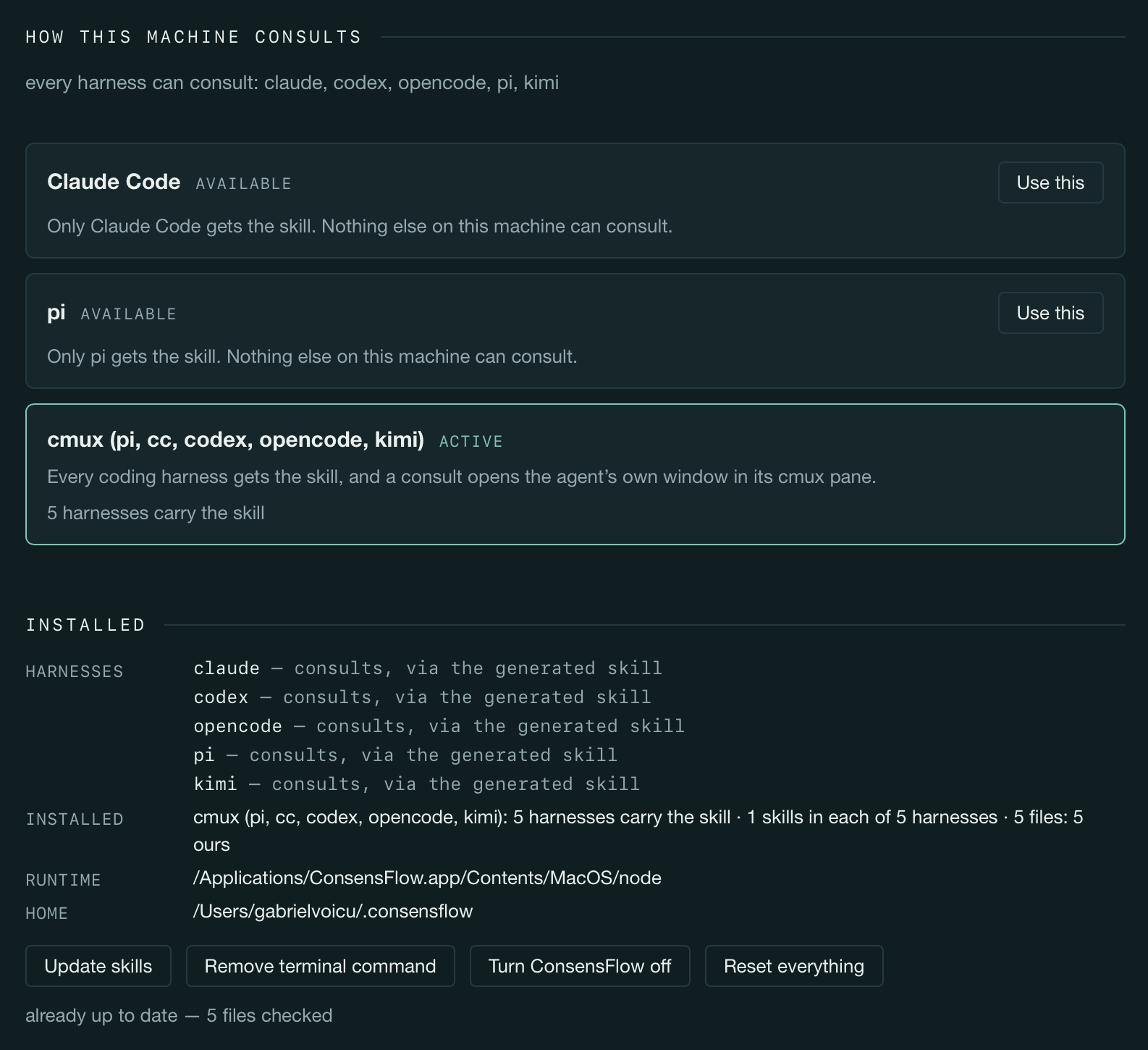Select the Claude Code card title
1148x1050 pixels.
(x=114, y=182)
